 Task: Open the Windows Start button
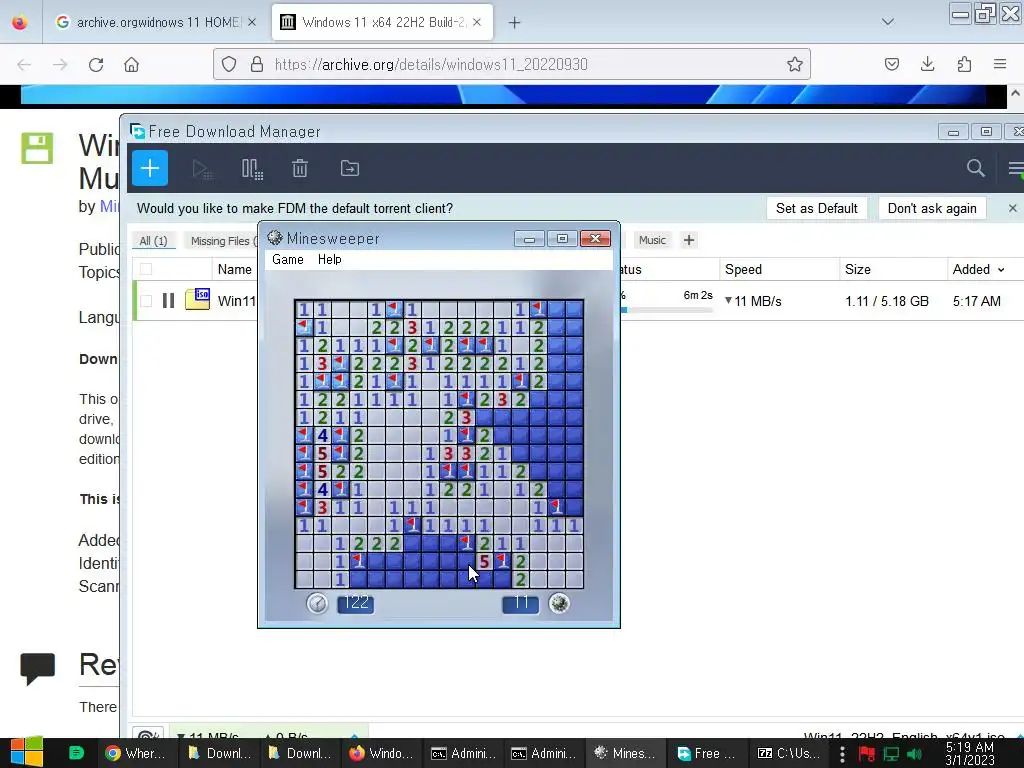tap(27, 753)
